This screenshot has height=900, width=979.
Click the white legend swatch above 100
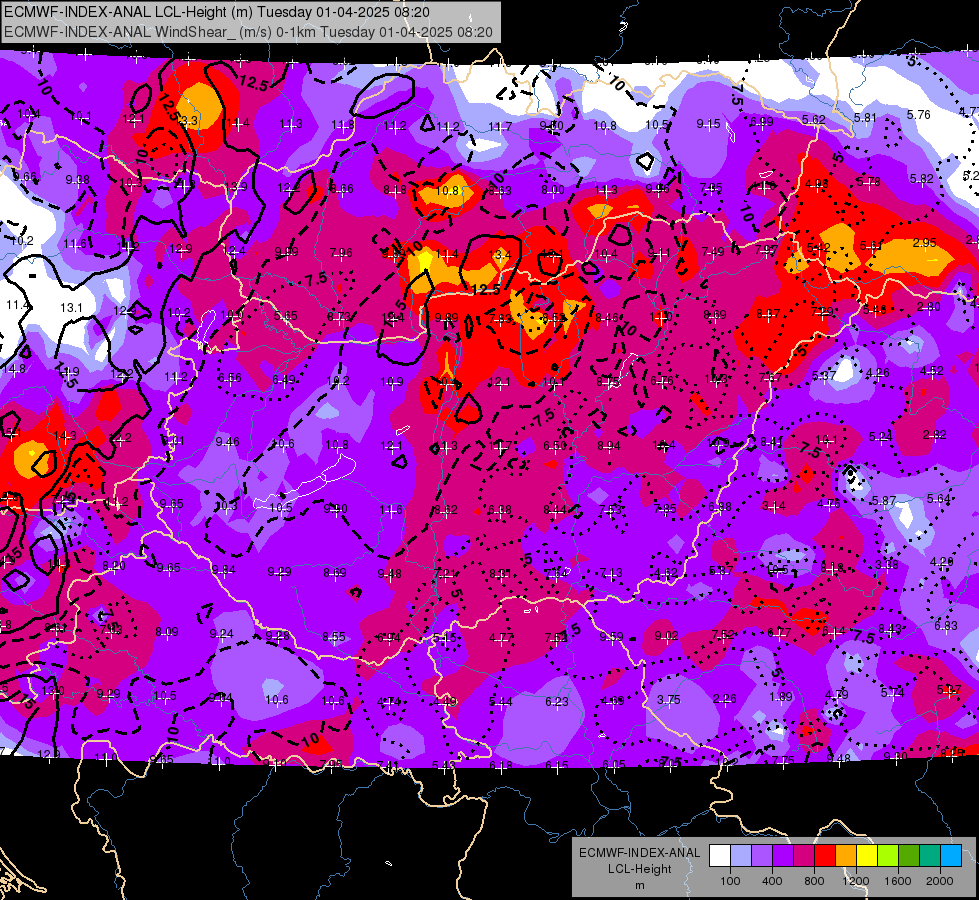[720, 856]
